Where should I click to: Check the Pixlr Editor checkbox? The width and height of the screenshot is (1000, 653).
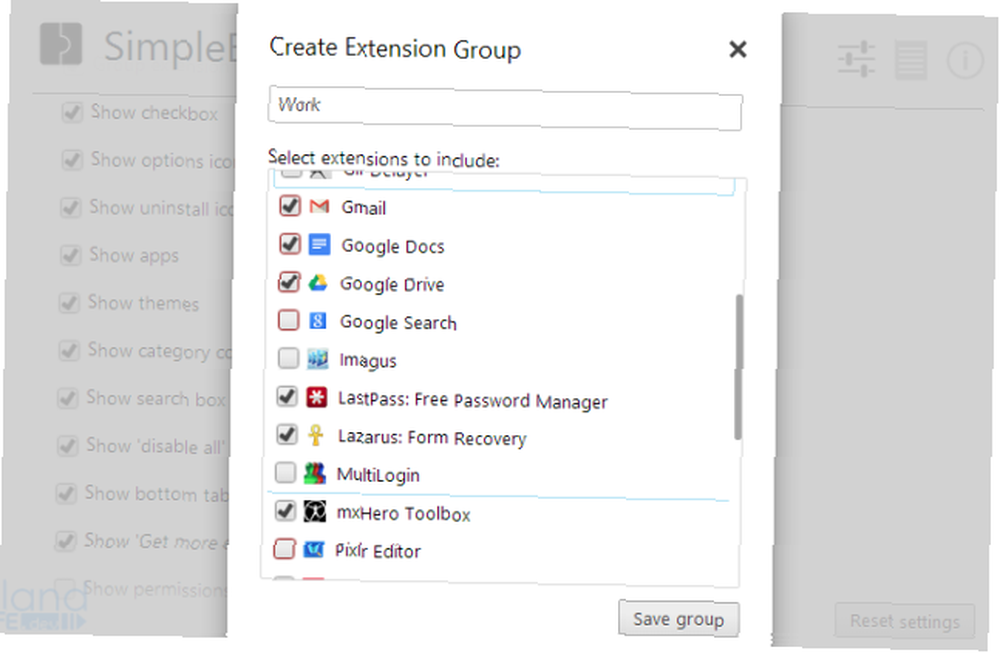[x=284, y=549]
